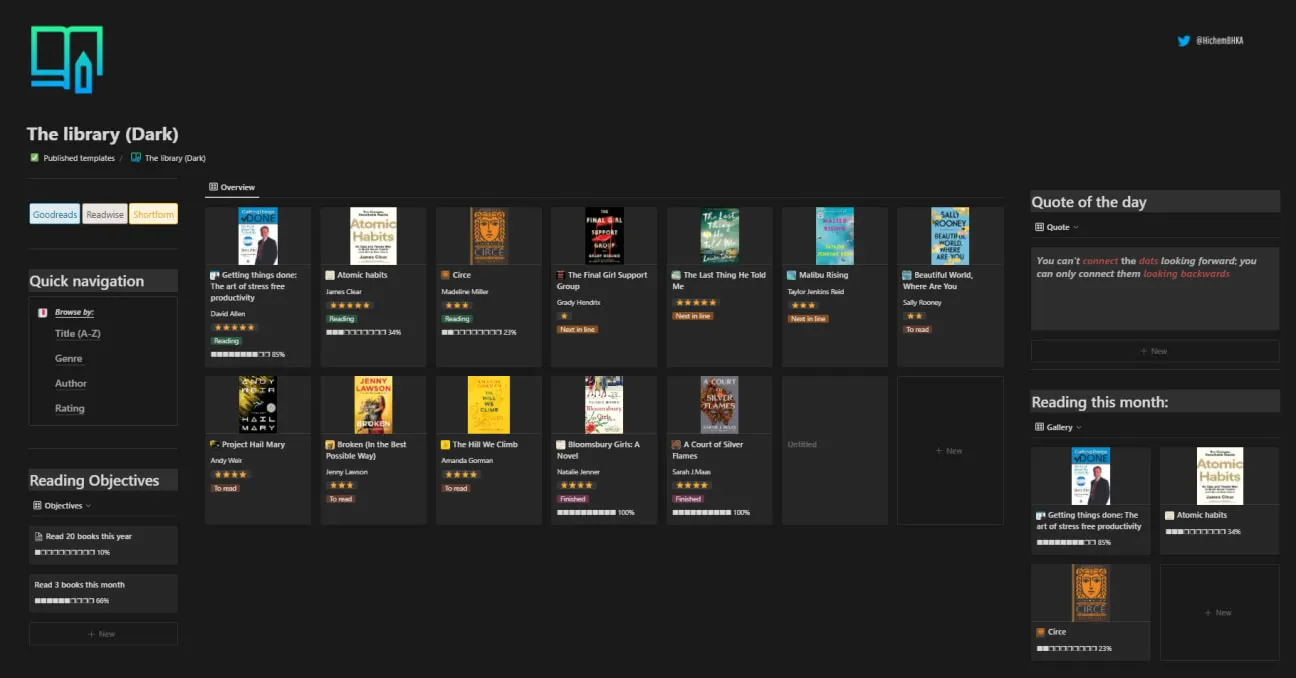Click the author name Sally Rooney

pyautogui.click(x=924, y=302)
